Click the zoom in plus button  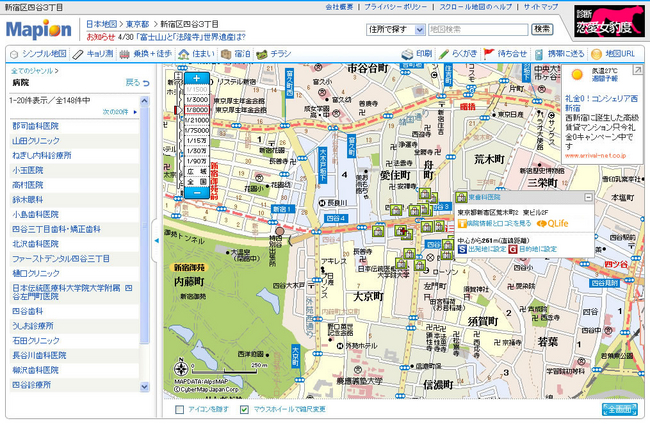[x=196, y=78]
